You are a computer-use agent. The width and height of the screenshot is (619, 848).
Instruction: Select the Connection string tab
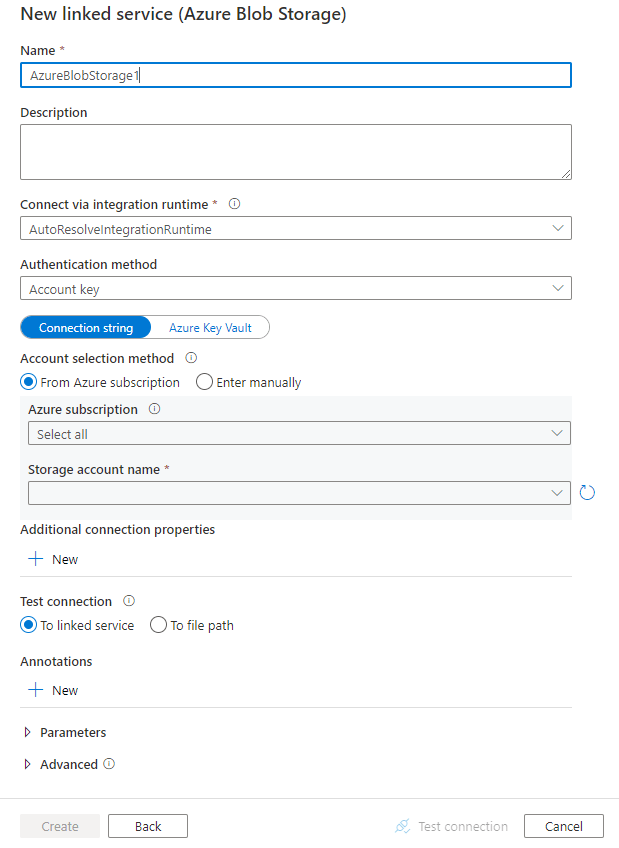tap(85, 327)
